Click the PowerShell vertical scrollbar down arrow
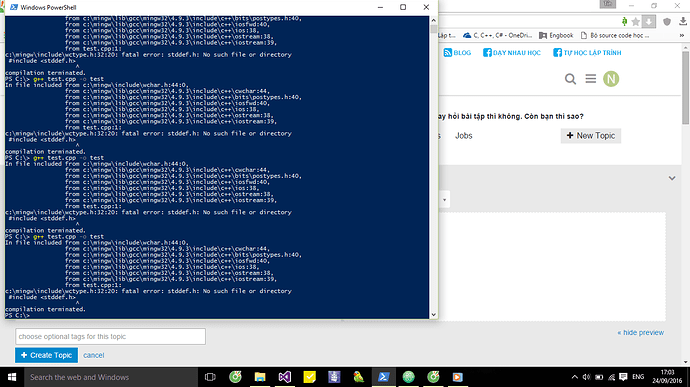Viewport: 690px width, 387px height. coord(433,314)
